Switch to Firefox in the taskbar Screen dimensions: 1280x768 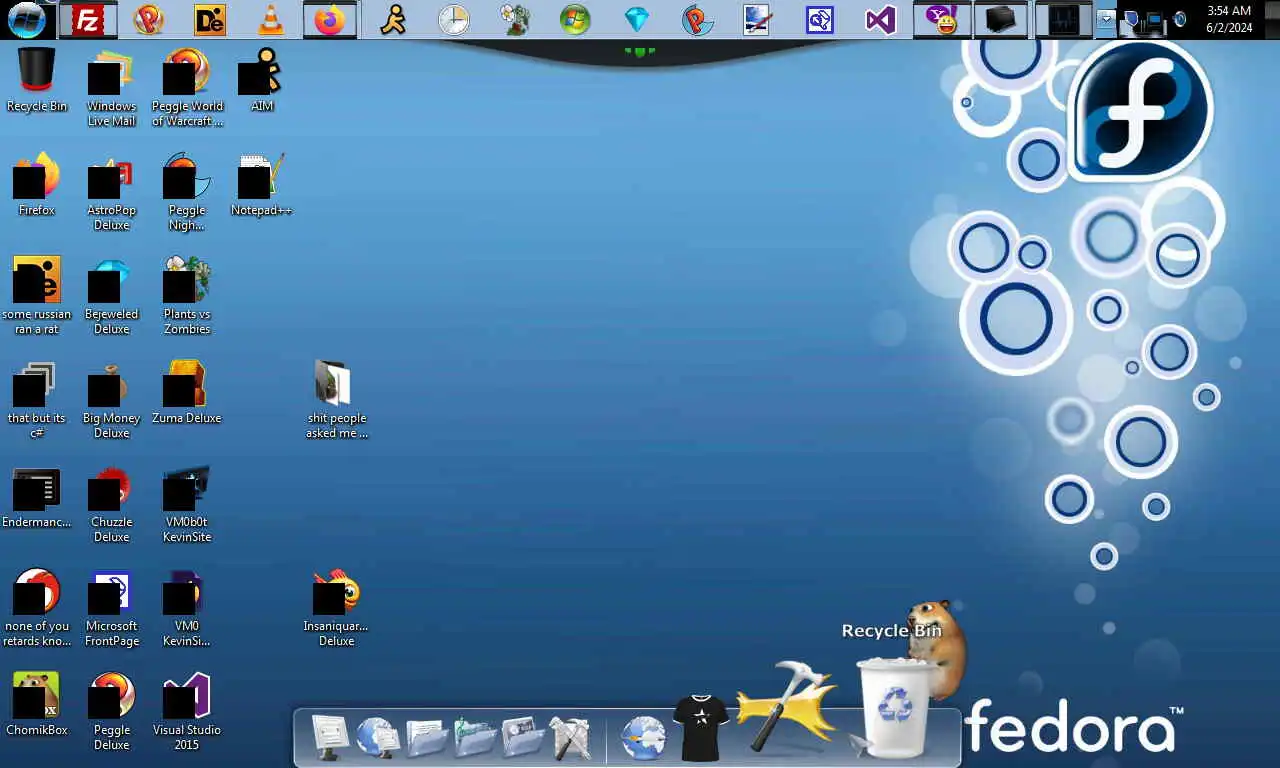329,19
